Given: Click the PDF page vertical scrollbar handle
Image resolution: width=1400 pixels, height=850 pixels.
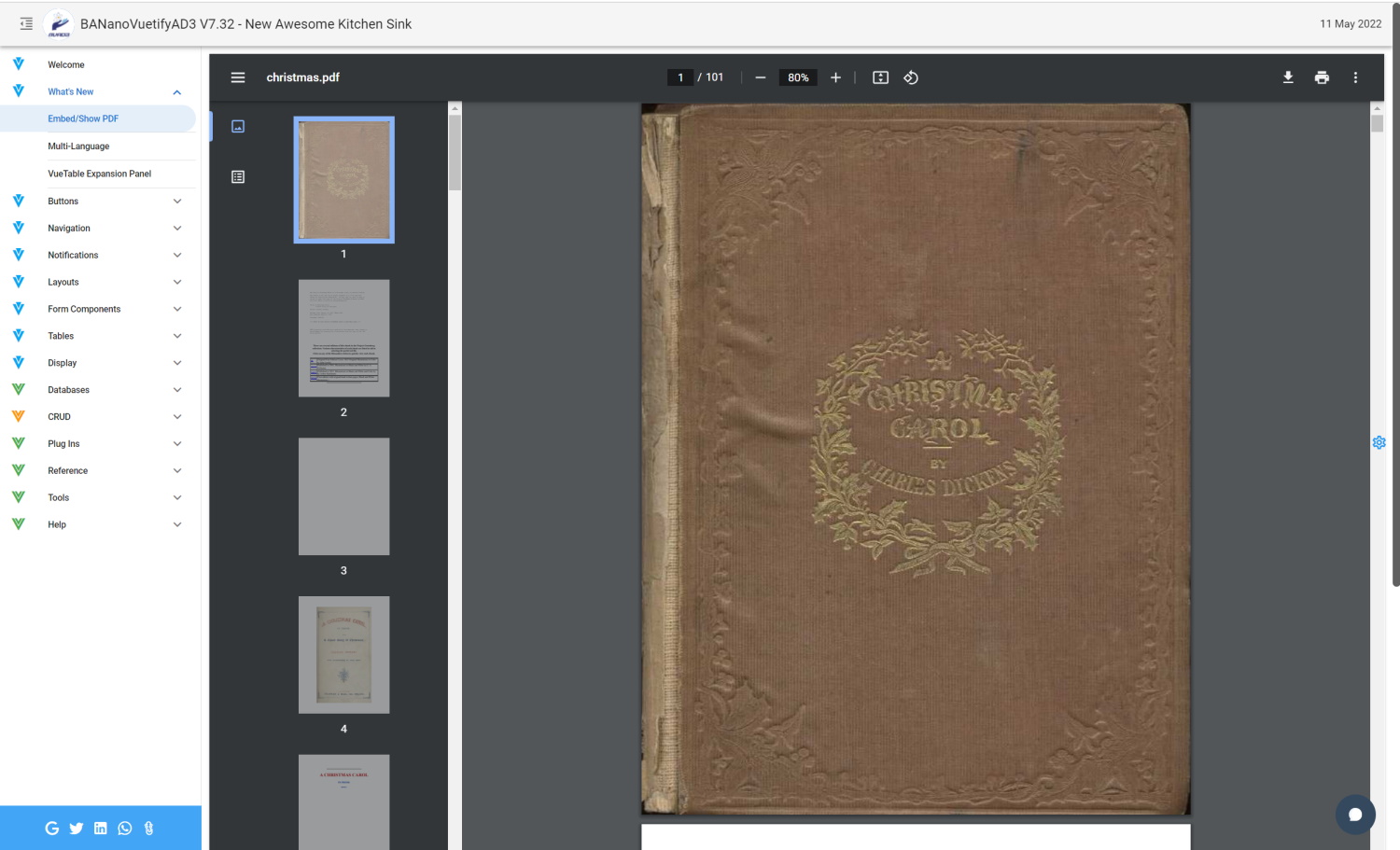Looking at the screenshot, I should click(1377, 123).
